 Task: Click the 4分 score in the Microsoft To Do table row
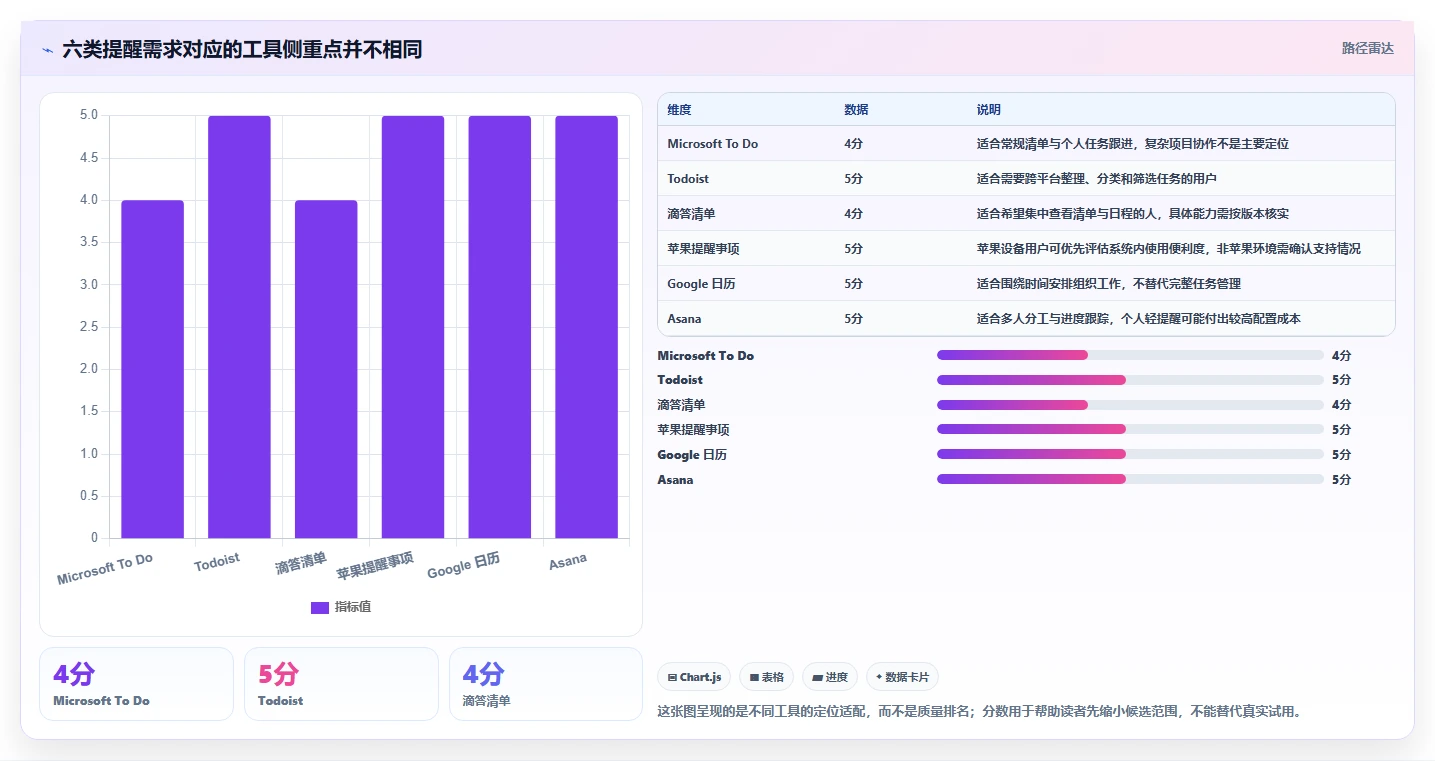coord(853,144)
